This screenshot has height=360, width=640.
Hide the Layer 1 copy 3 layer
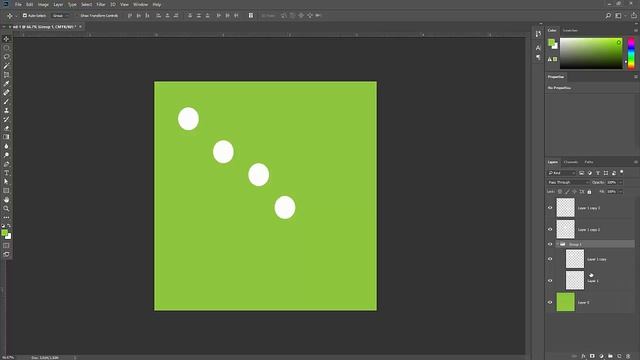550,208
